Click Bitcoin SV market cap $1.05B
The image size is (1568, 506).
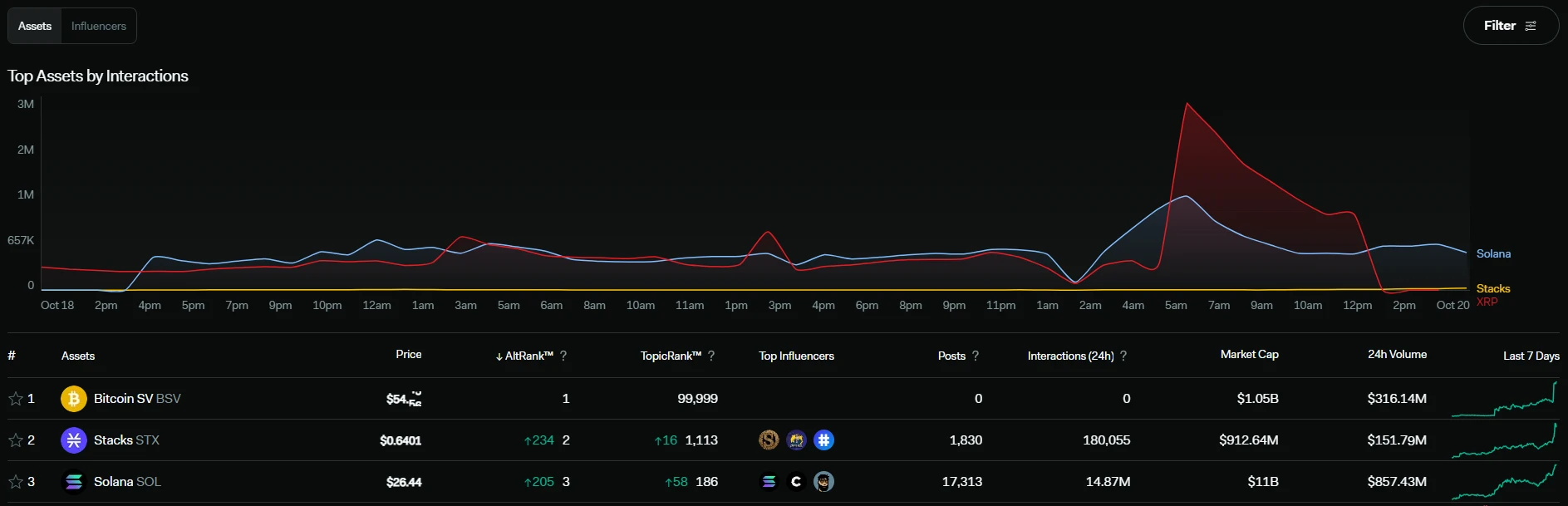click(x=1257, y=399)
